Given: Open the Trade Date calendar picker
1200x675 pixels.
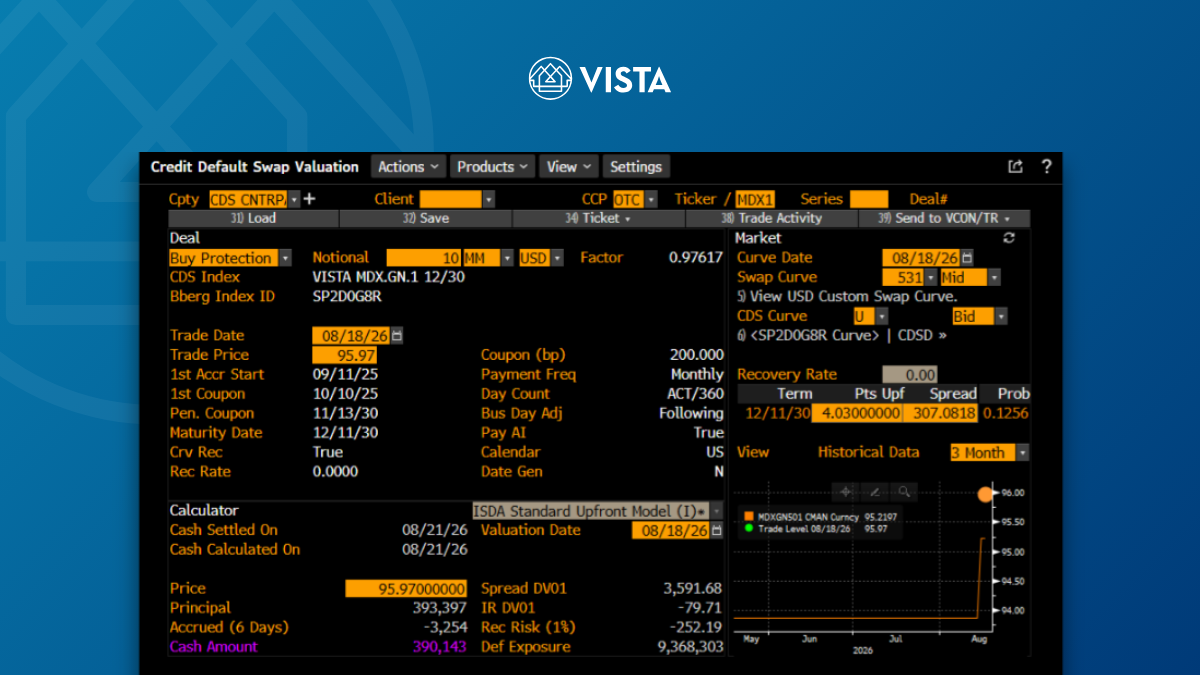Looking at the screenshot, I should pyautogui.click(x=397, y=336).
